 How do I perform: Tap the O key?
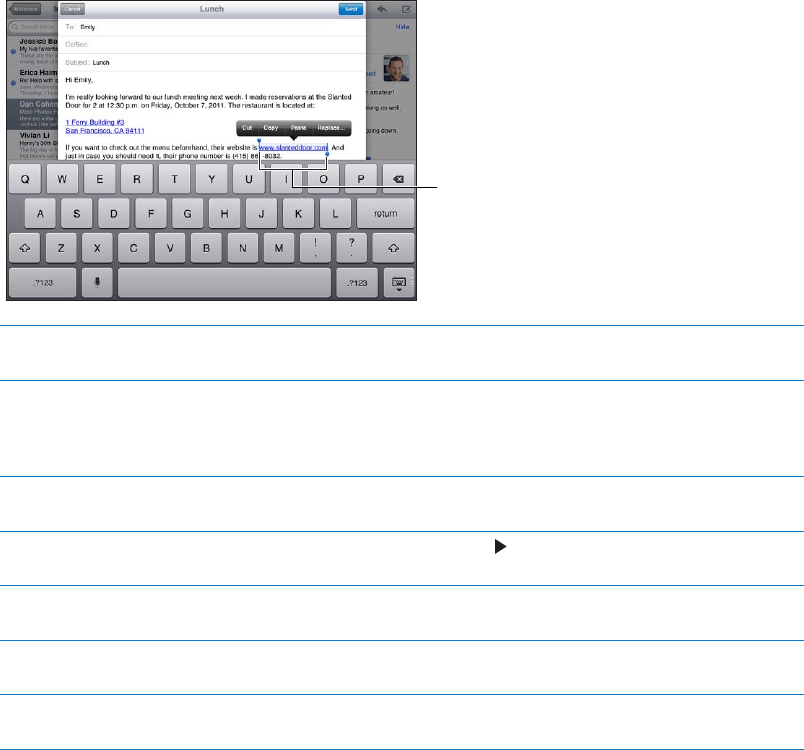[x=324, y=179]
